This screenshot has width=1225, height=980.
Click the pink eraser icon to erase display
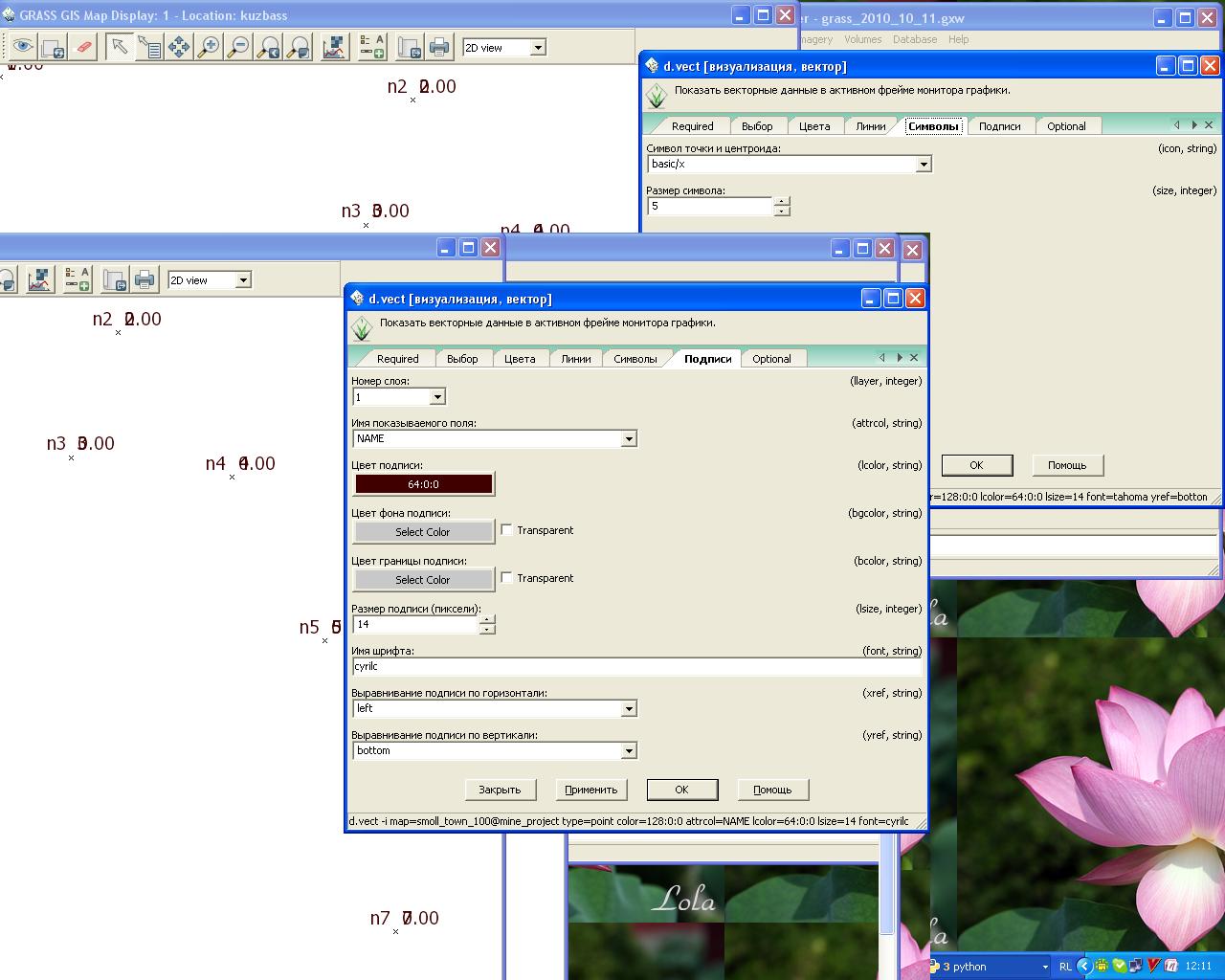[x=83, y=47]
